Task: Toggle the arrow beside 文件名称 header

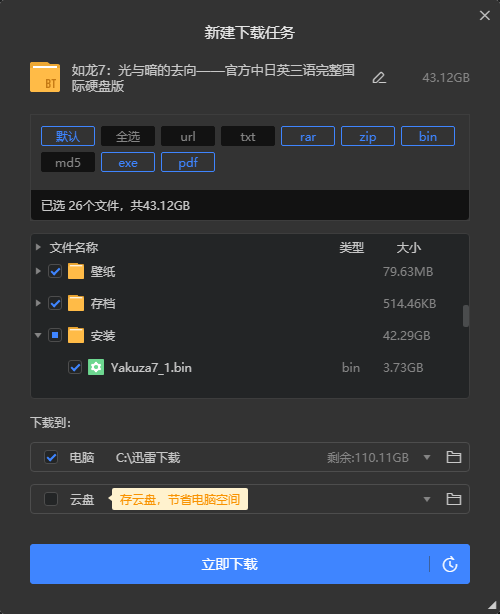Action: click(x=38, y=247)
